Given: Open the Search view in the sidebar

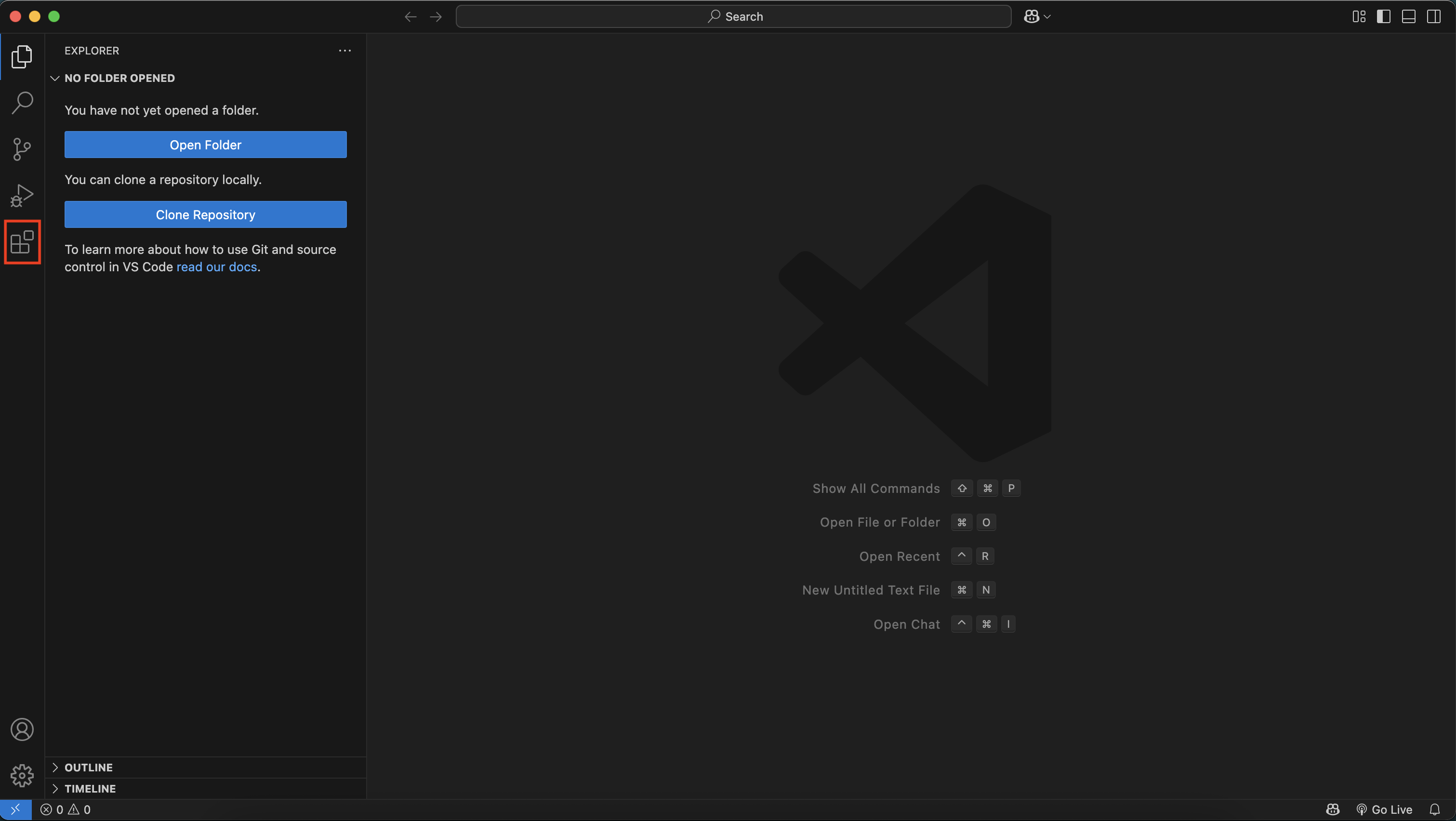Looking at the screenshot, I should (x=22, y=102).
